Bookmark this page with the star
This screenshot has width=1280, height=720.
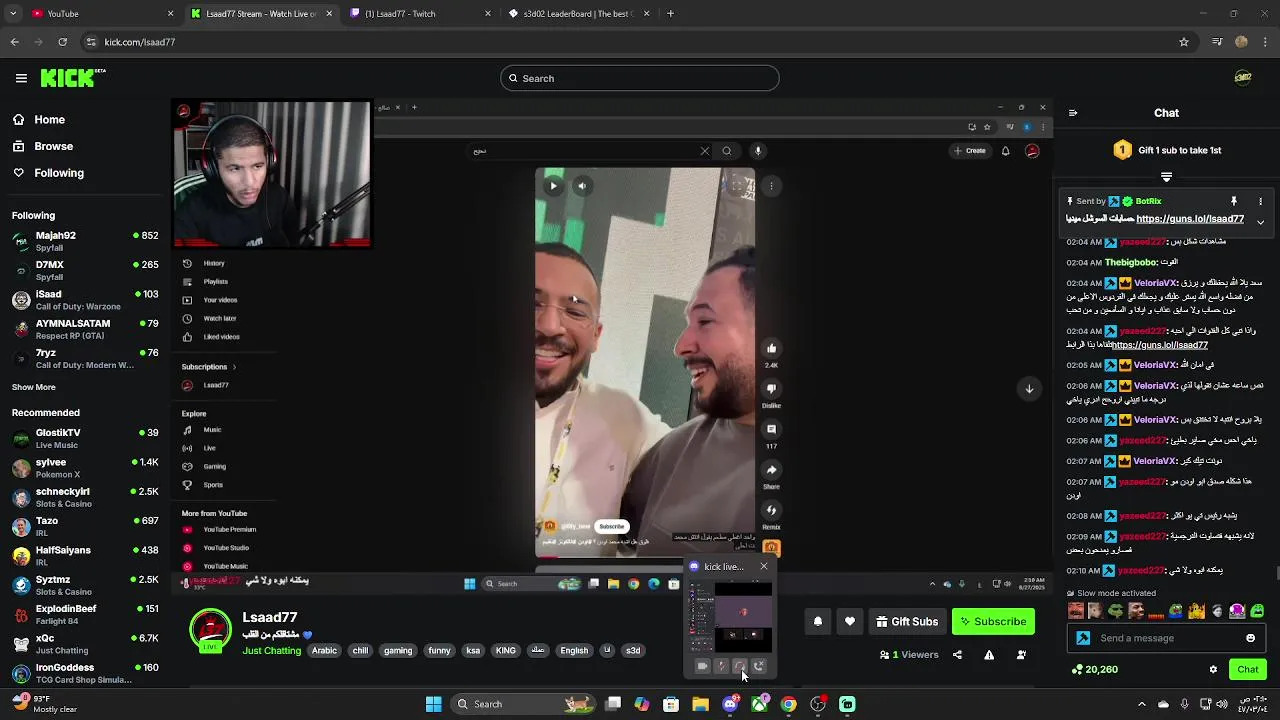pos(1184,42)
